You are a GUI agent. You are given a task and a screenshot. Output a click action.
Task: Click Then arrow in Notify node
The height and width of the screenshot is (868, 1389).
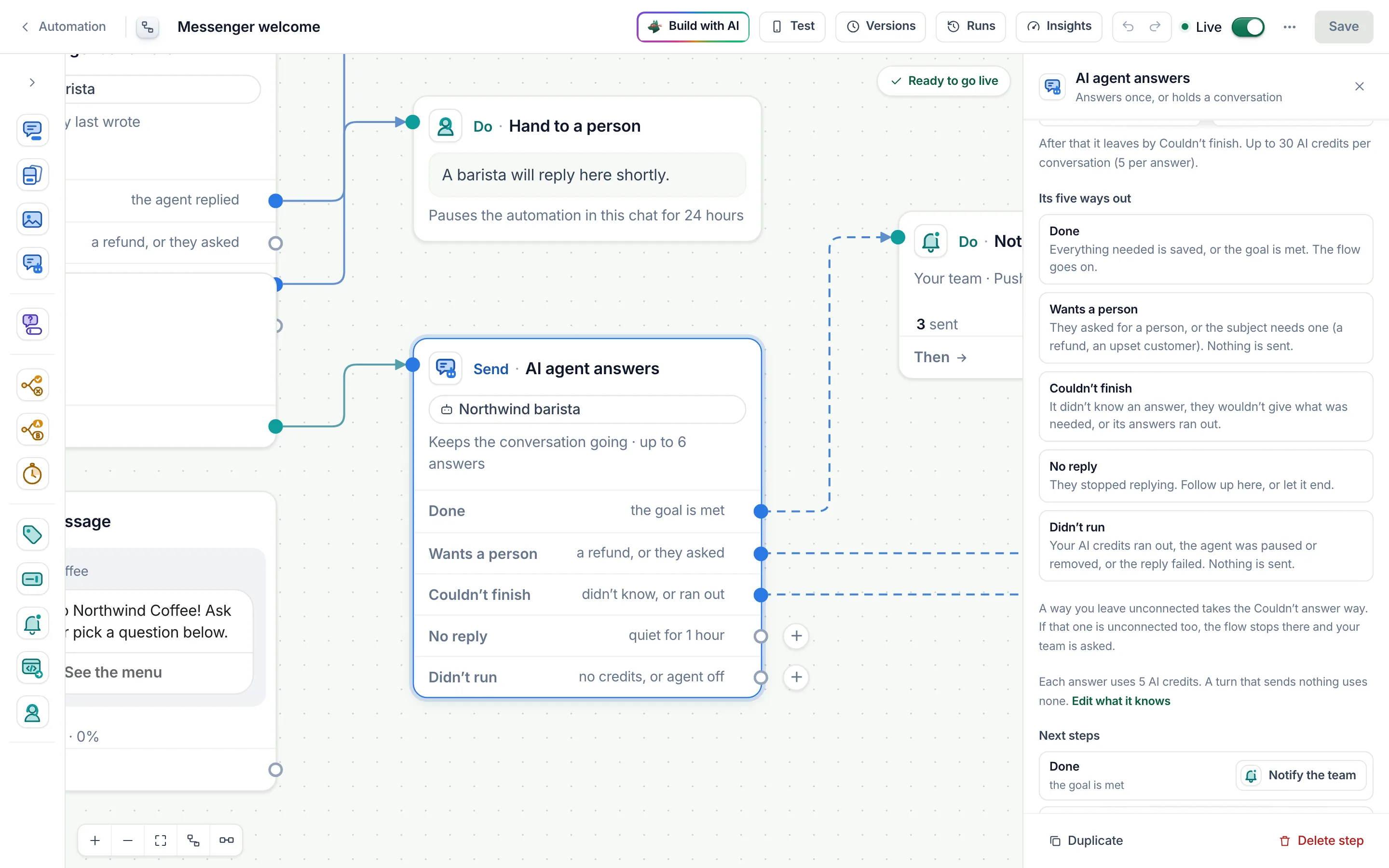(940, 357)
